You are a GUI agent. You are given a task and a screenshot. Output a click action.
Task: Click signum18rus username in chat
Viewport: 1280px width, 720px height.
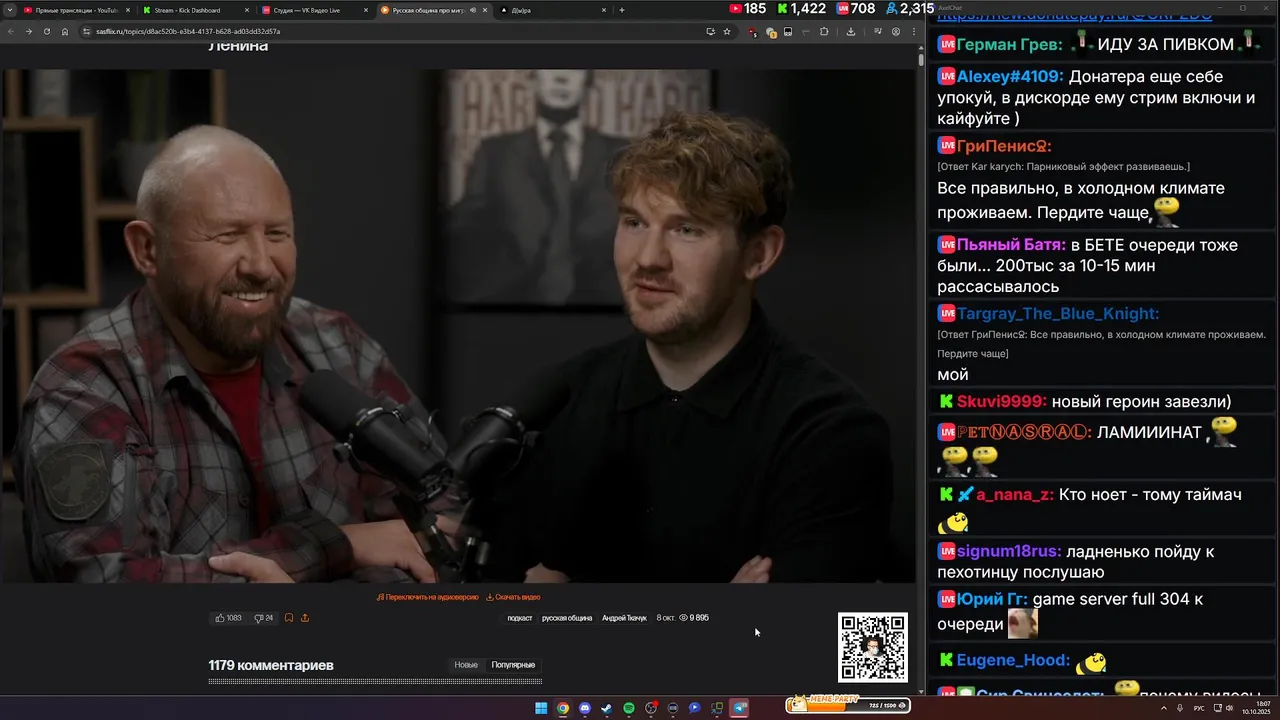click(x=1009, y=552)
